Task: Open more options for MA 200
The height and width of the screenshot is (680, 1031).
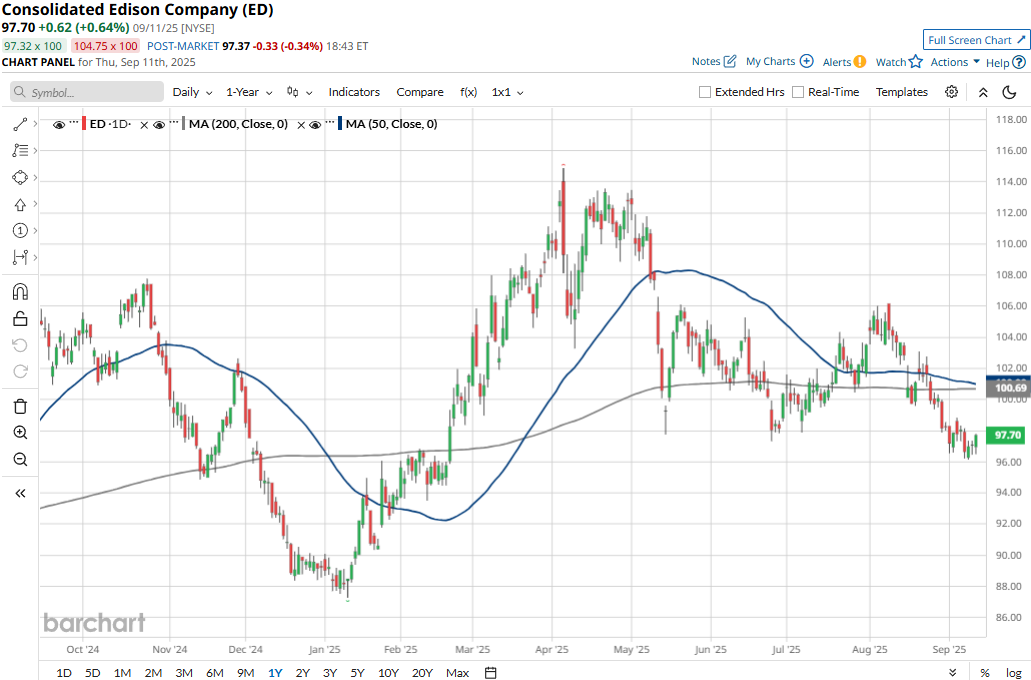Action: (x=174, y=123)
